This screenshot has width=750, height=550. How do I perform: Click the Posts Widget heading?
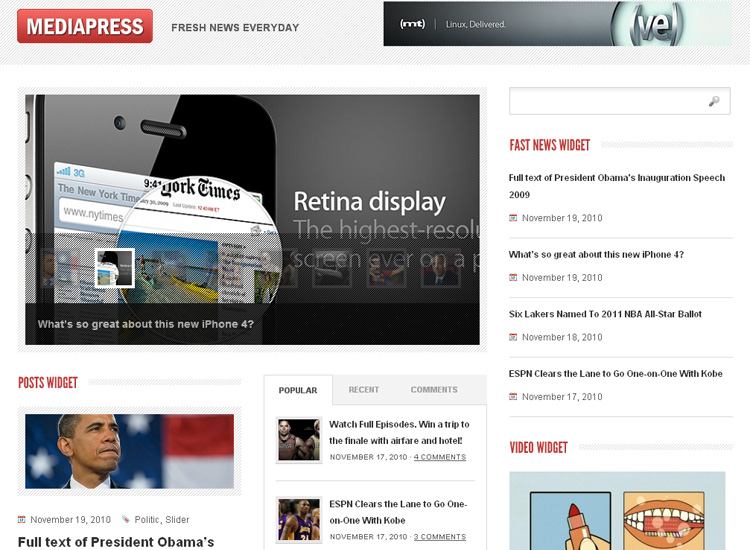click(x=48, y=383)
